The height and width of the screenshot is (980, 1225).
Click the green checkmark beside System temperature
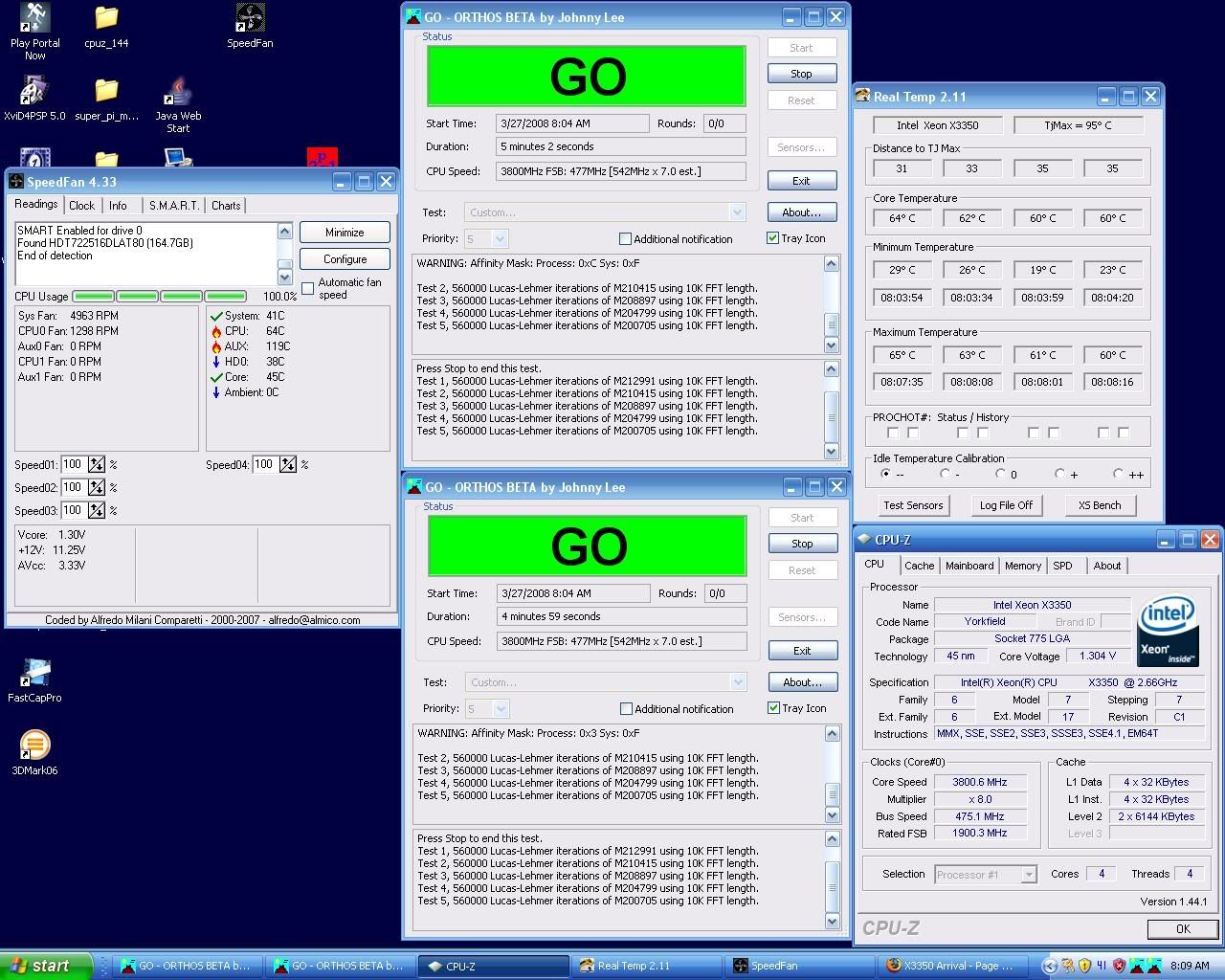(x=216, y=316)
